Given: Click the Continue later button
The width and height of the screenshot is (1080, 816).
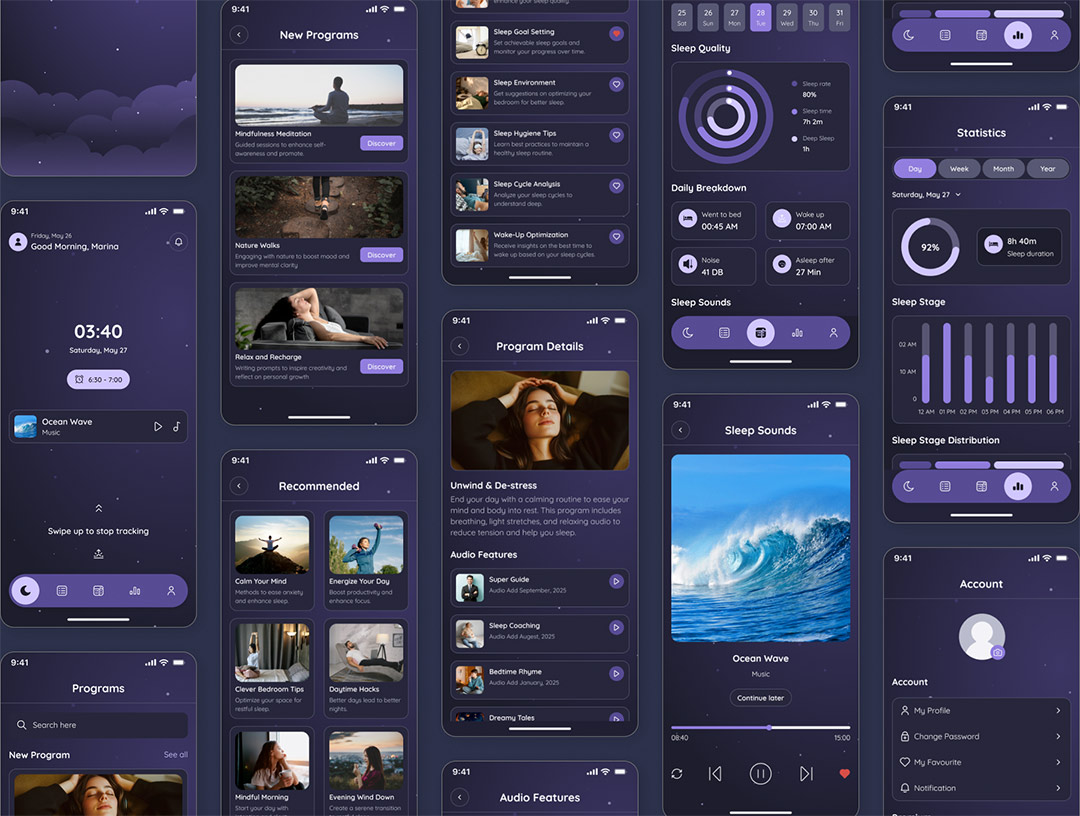Looking at the screenshot, I should pyautogui.click(x=760, y=698).
